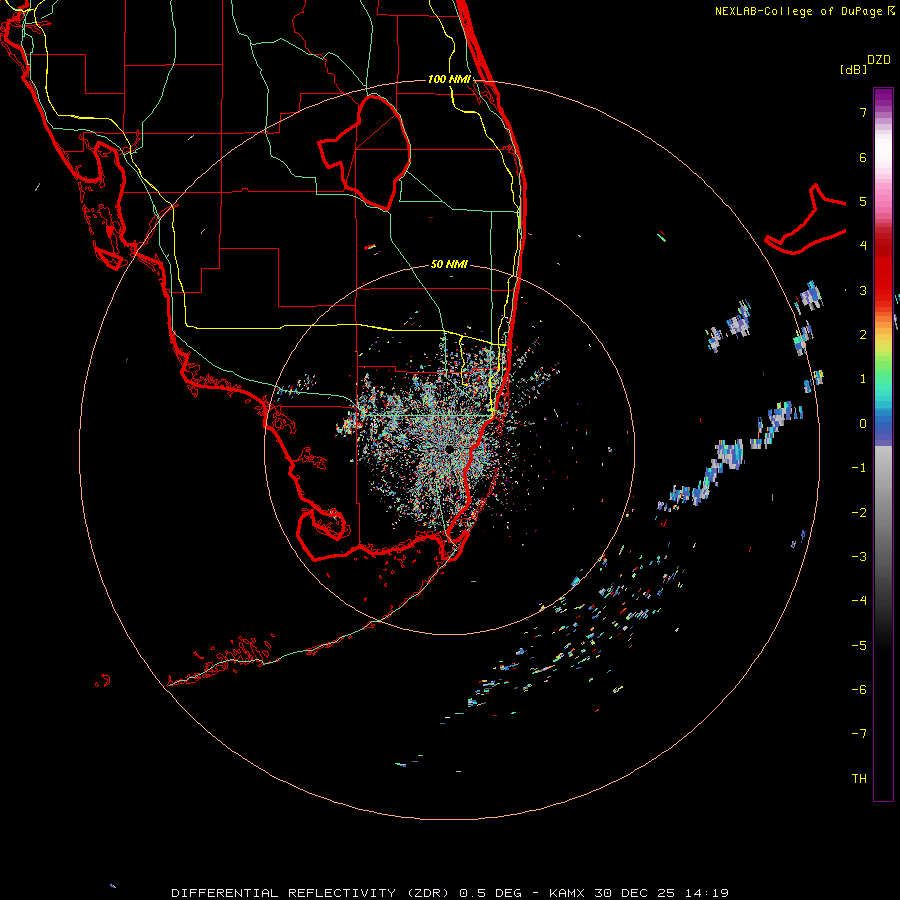900x900 pixels.
Task: Click the 5 value on color scale
Action: click(863, 201)
